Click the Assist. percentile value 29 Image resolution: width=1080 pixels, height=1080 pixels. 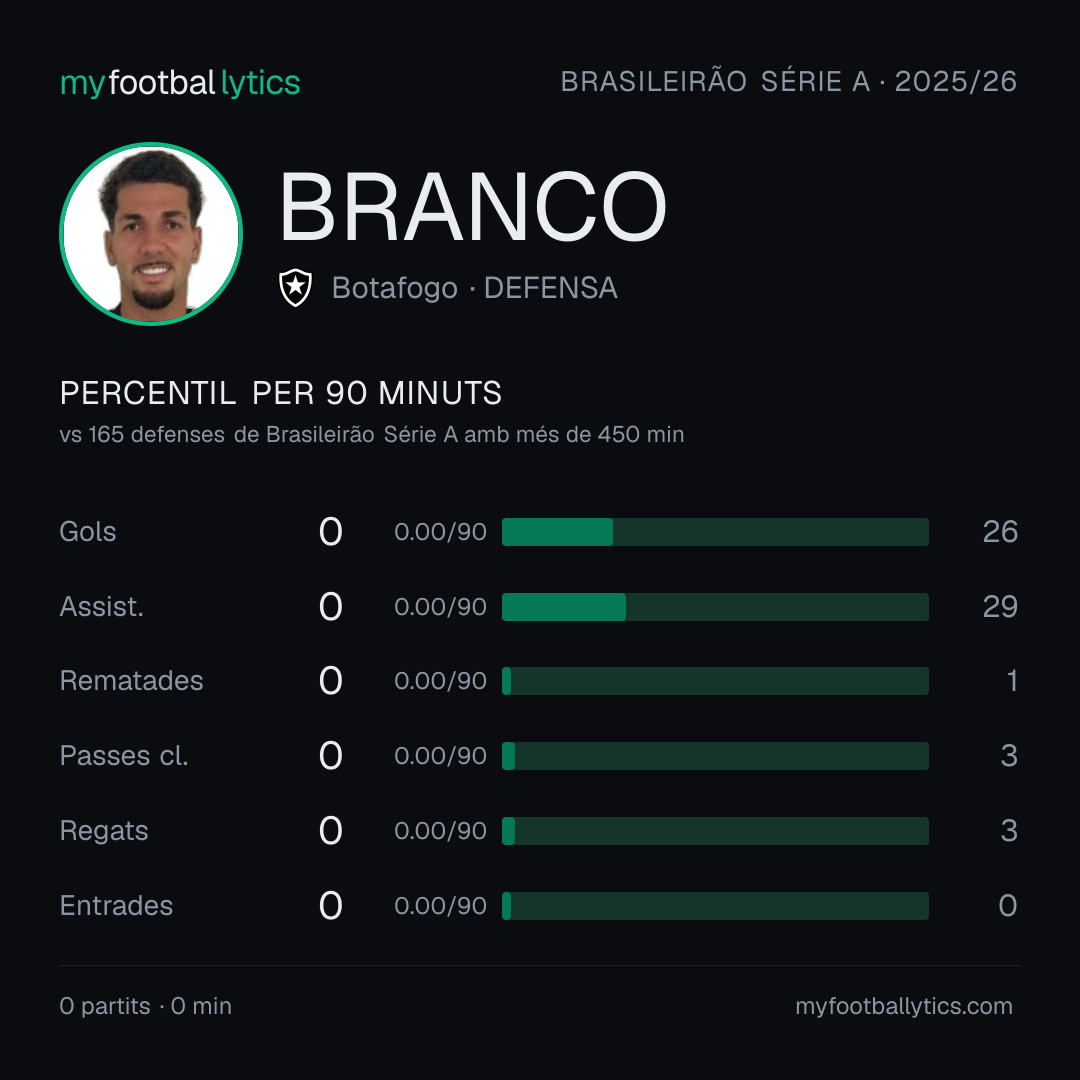1000,607
